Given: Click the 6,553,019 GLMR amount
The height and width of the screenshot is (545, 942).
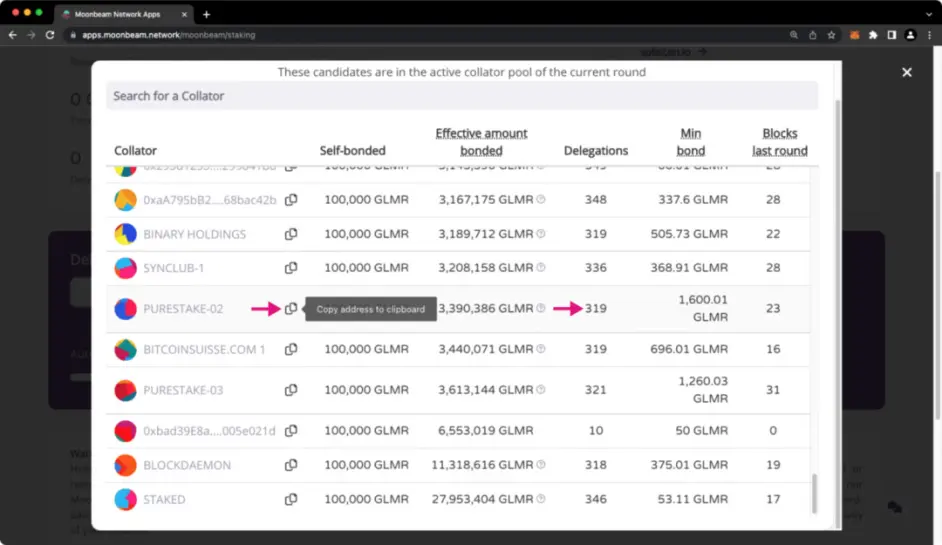Looking at the screenshot, I should (485, 430).
